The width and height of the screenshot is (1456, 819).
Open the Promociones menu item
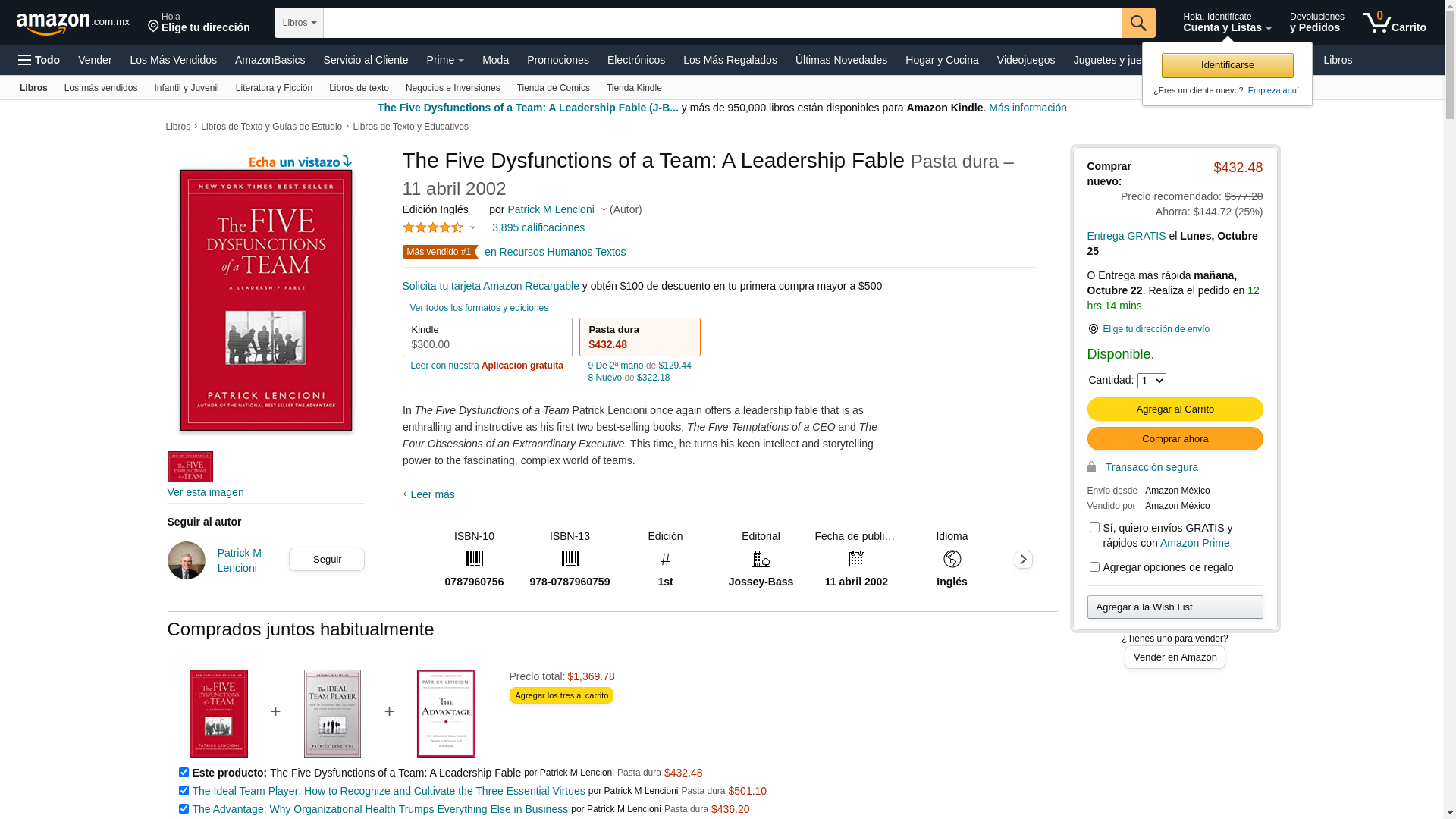[557, 60]
